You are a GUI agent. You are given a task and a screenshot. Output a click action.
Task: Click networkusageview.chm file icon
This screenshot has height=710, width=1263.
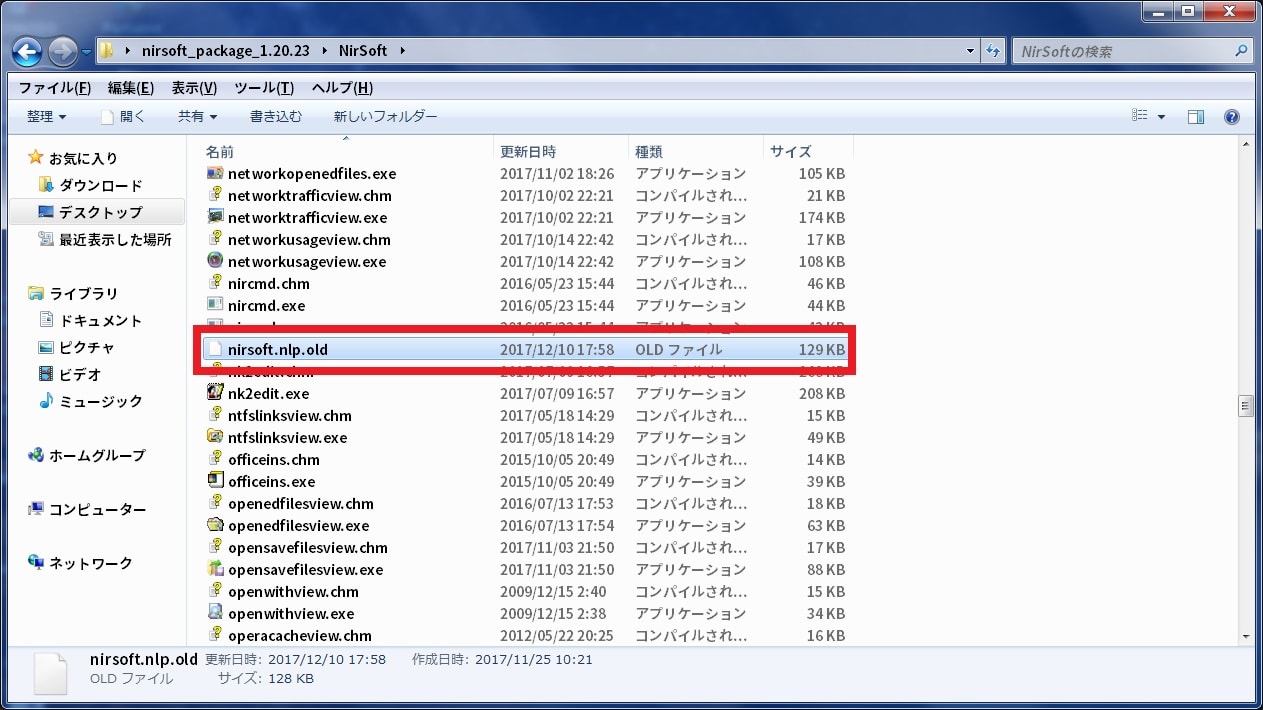tap(214, 239)
